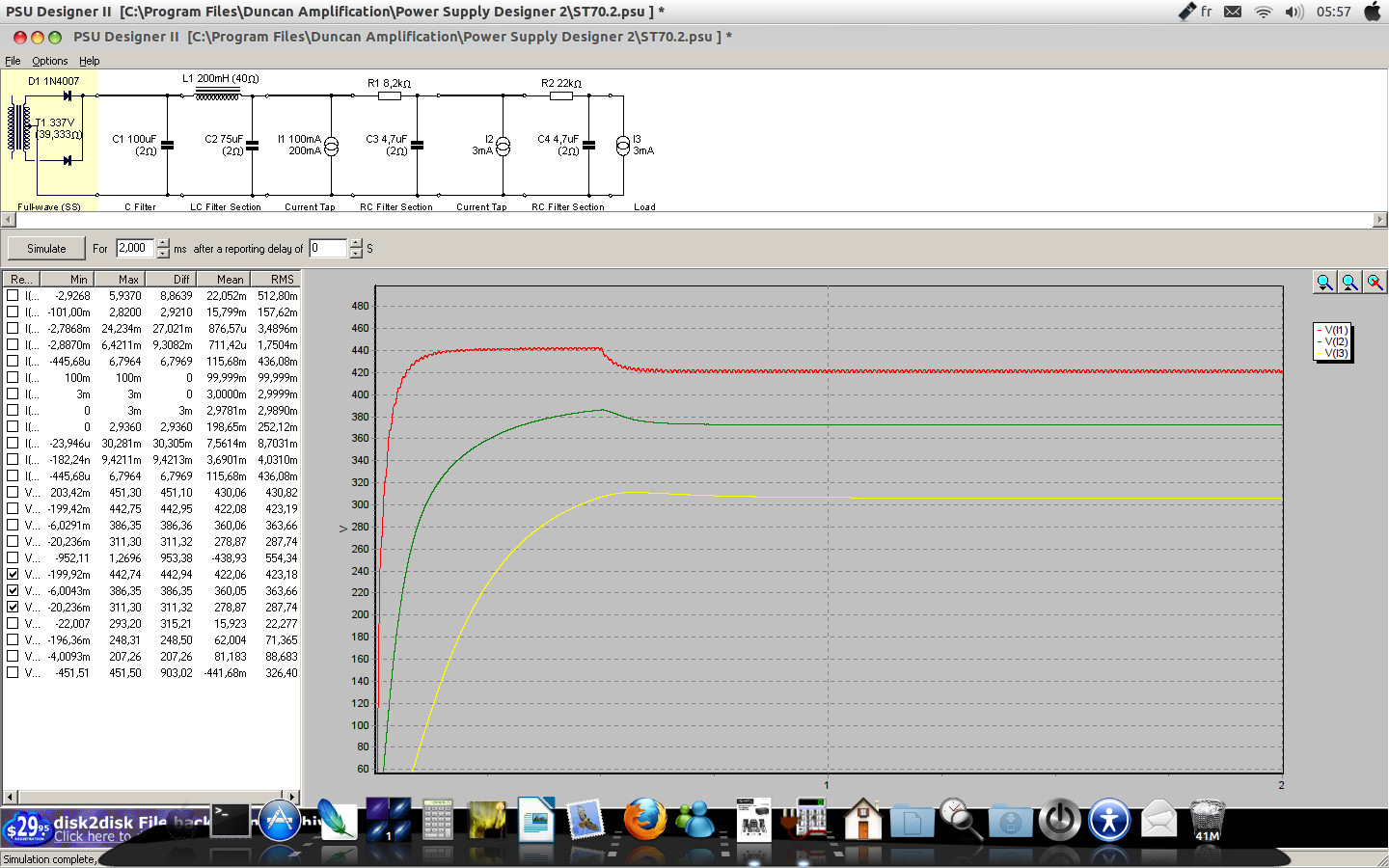The width and height of the screenshot is (1389, 868).
Task: Click the simulation time field showing 2,000
Action: click(136, 249)
